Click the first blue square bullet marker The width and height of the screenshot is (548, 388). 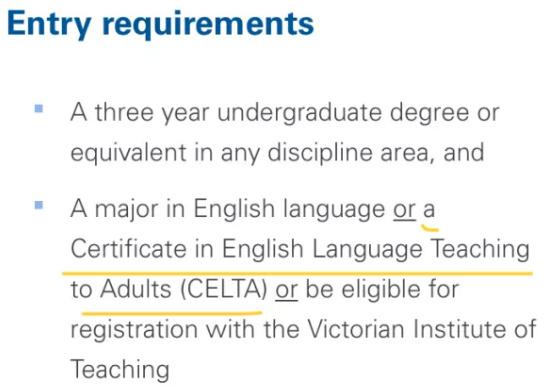click(39, 109)
